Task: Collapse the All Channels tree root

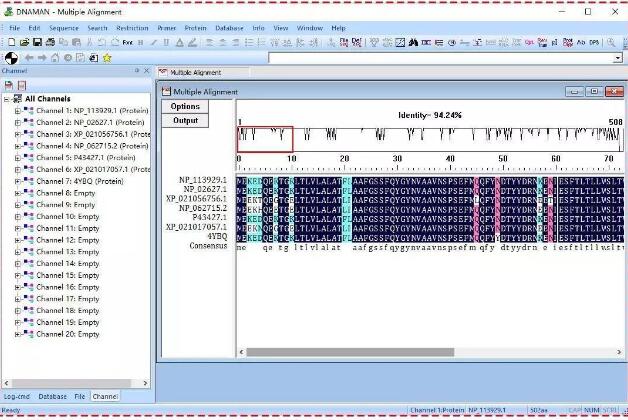Action: (7, 99)
